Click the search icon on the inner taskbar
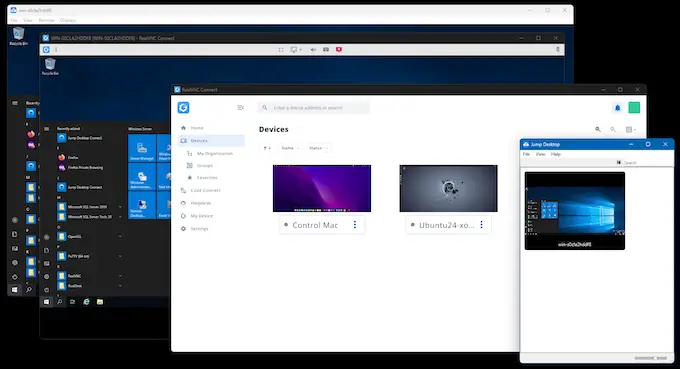This screenshot has width=680, height=369. point(59,302)
